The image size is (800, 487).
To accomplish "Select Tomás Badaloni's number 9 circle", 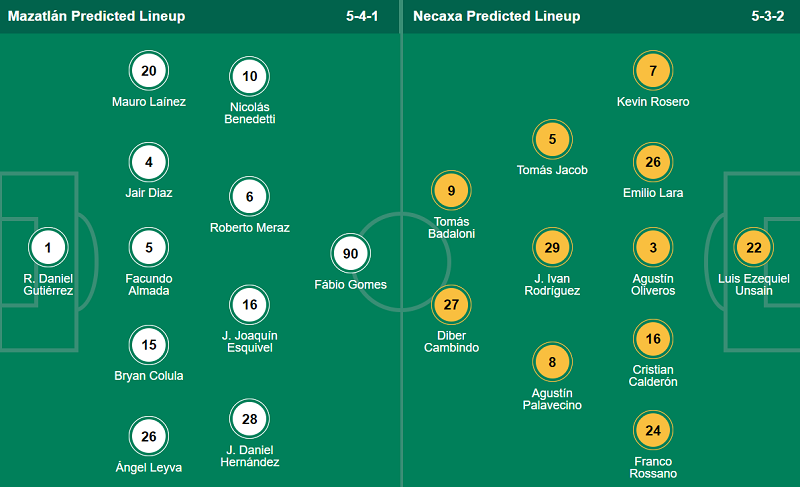I will (x=451, y=190).
